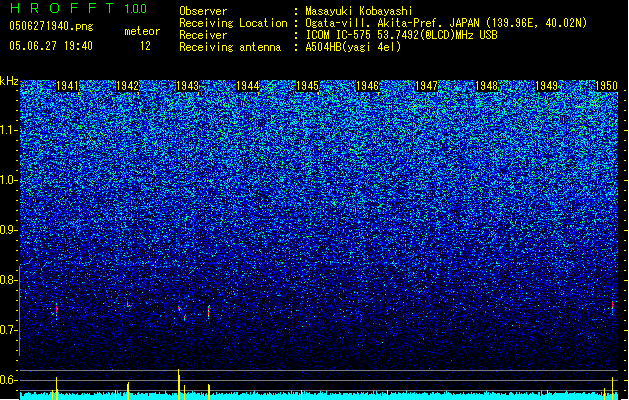629x400 pixels.
Task: Click the 1948 time label
Action: pos(487,86)
